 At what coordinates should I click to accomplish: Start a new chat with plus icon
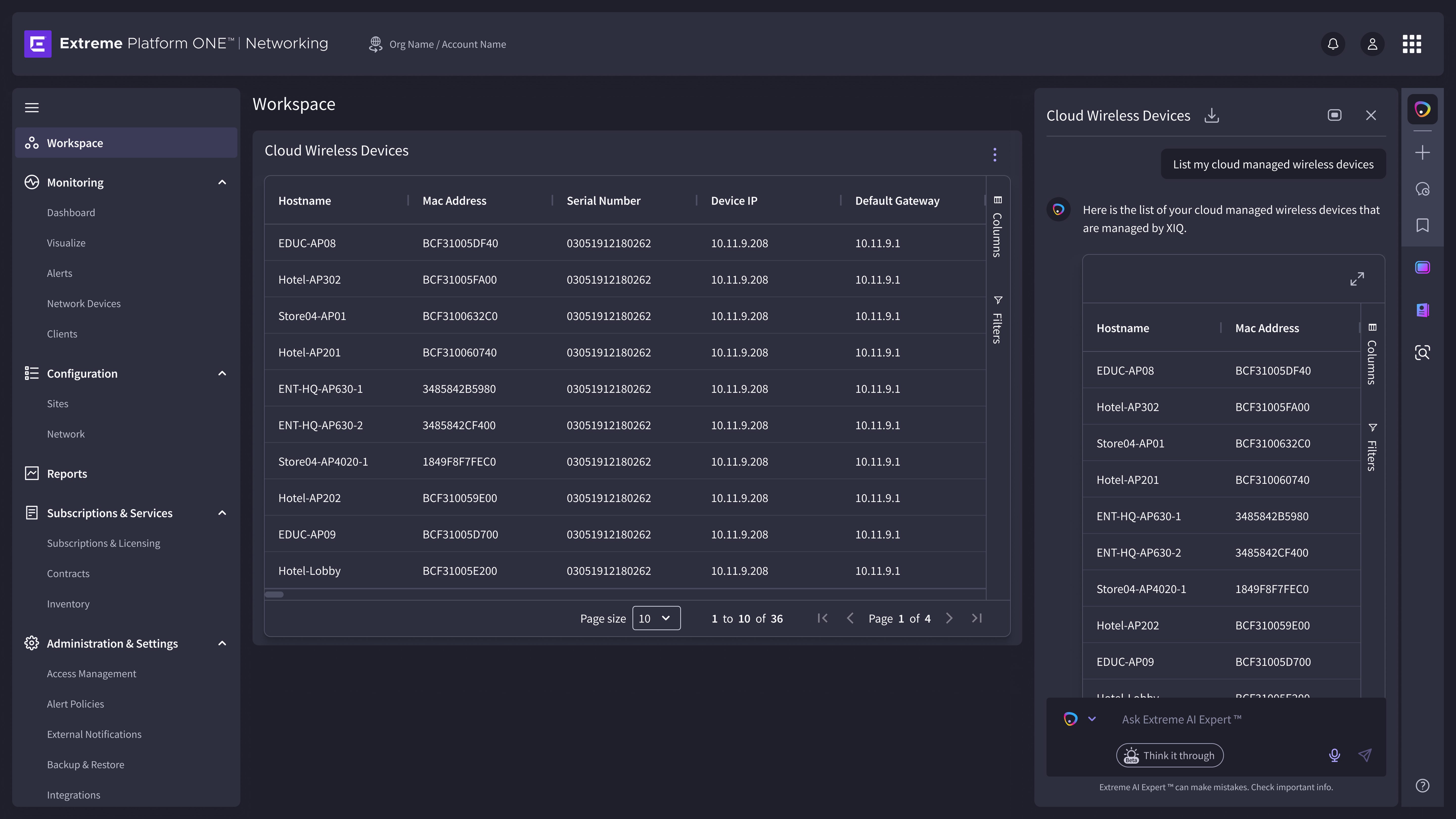pyautogui.click(x=1422, y=153)
